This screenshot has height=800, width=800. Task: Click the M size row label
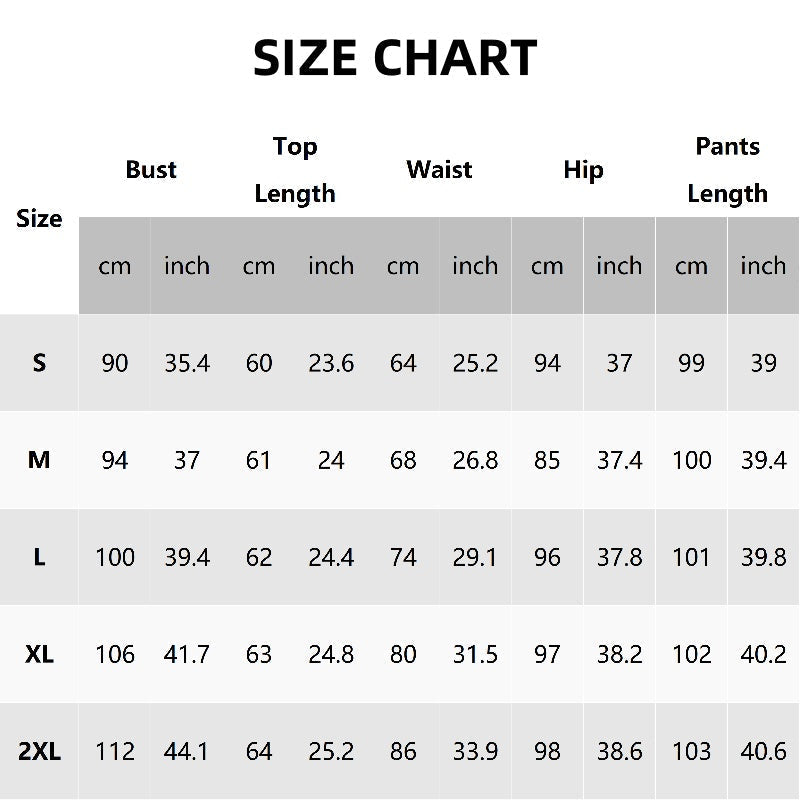coord(39,460)
